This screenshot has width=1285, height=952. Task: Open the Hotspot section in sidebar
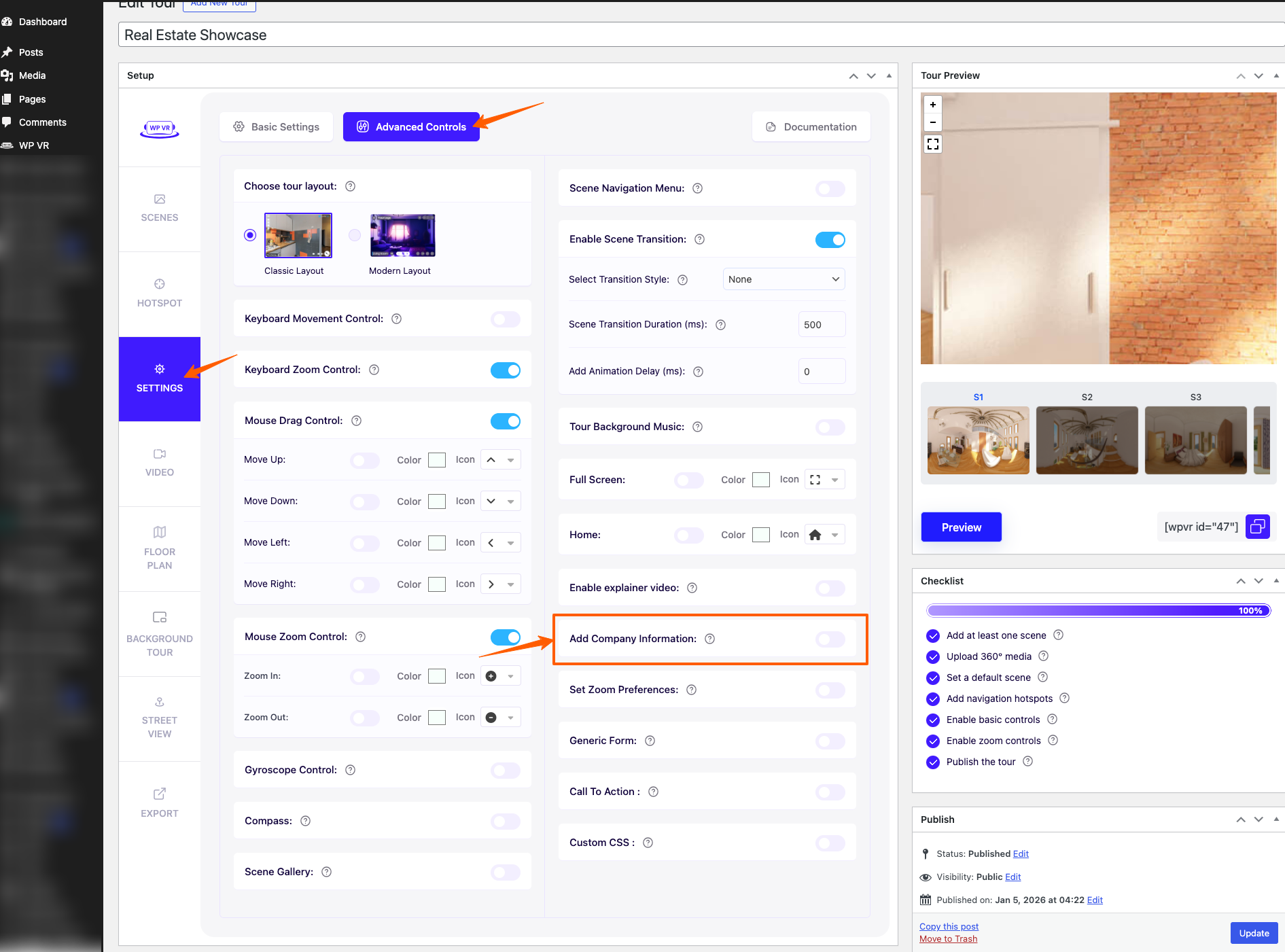159,293
